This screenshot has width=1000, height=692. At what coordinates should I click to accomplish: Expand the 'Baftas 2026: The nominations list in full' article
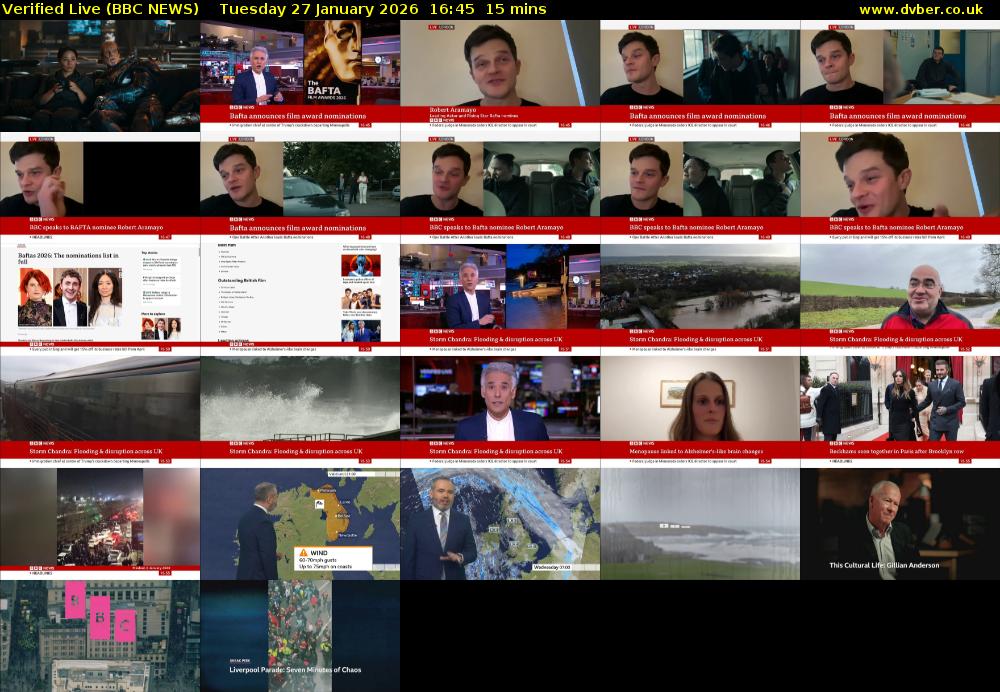coord(70,258)
